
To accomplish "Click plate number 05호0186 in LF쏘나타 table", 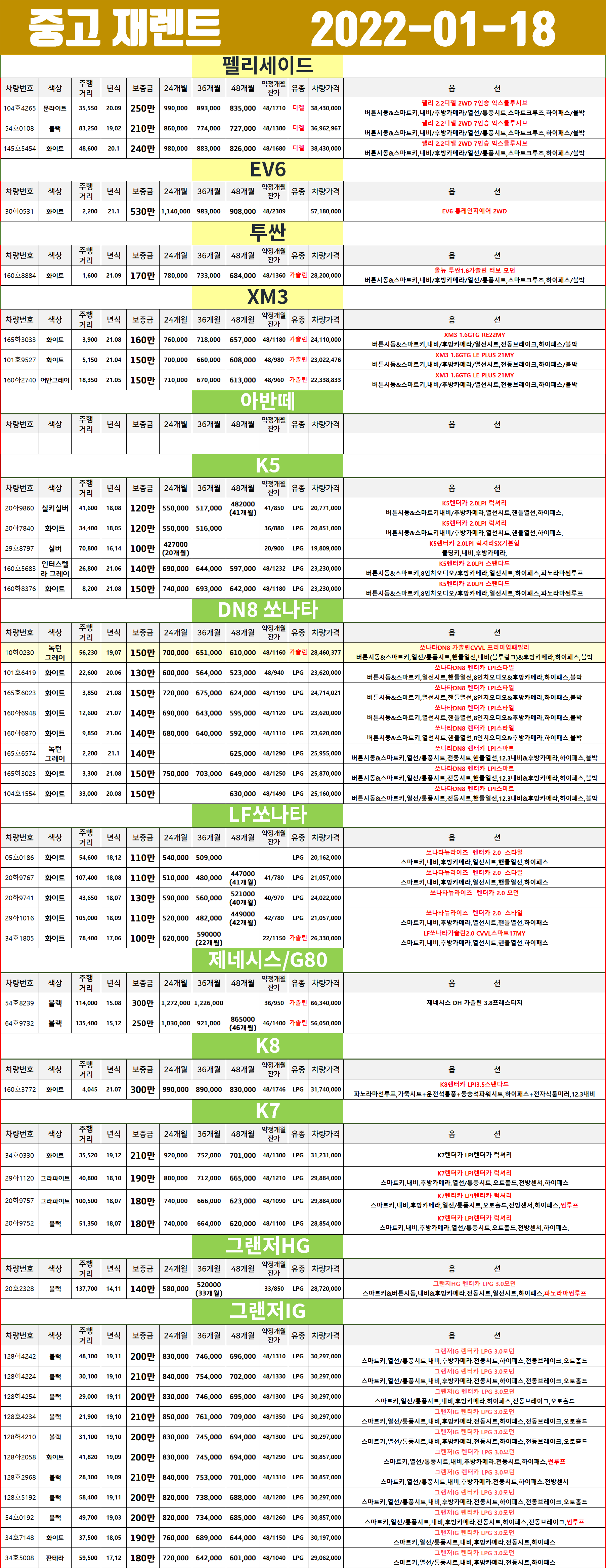I will click(19, 858).
